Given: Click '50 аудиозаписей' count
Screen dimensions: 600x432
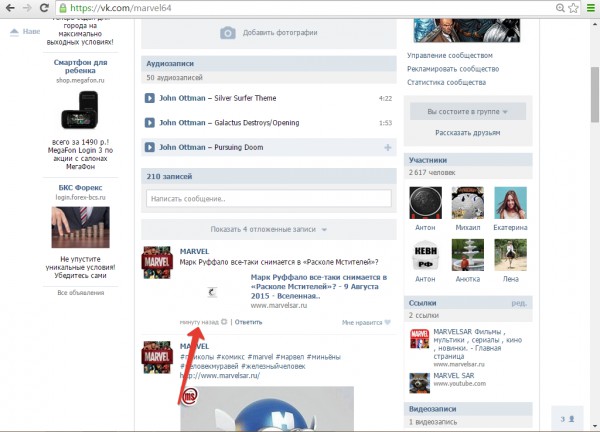Looking at the screenshot, I should pos(174,78).
